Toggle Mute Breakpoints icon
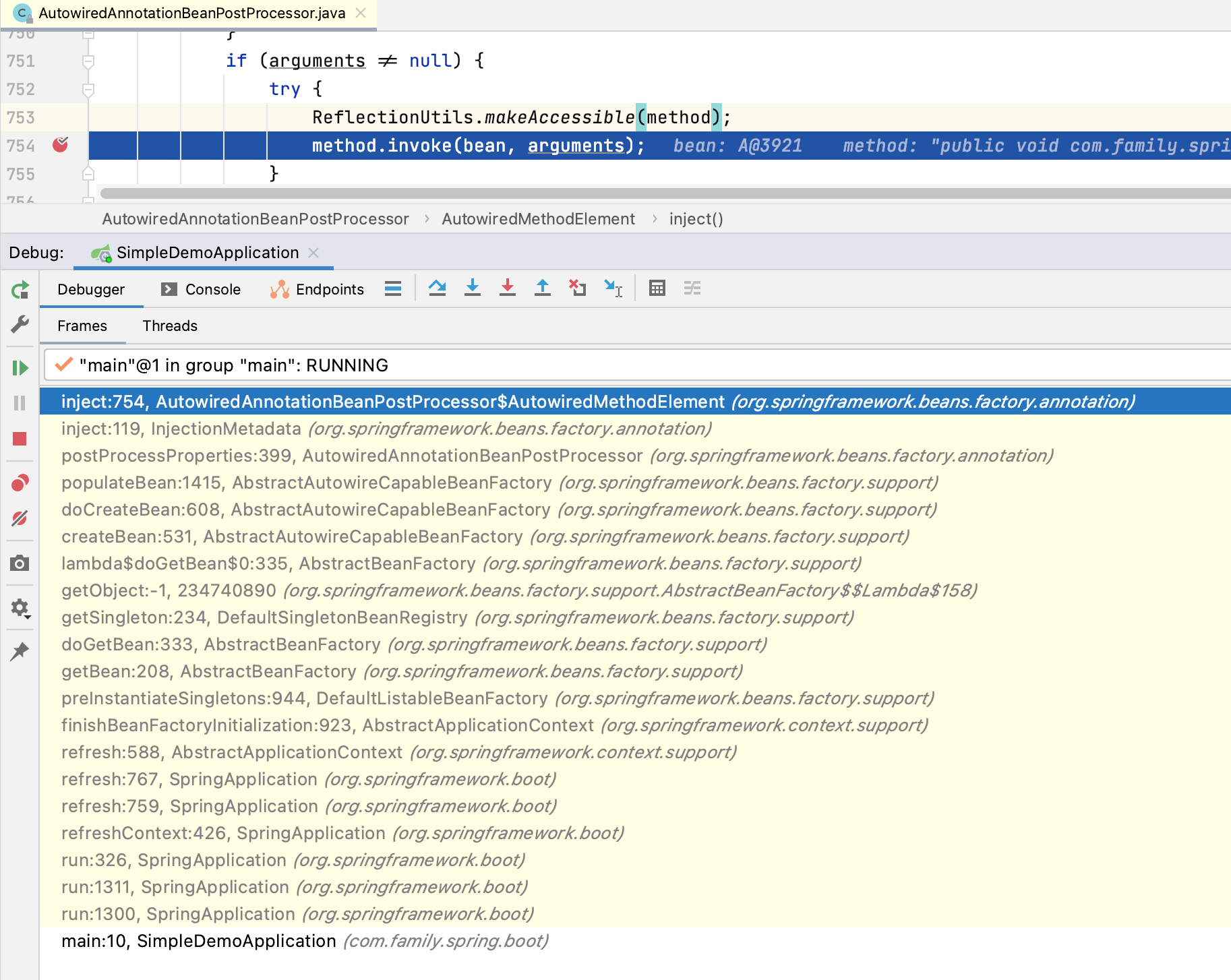Viewport: 1231px width, 980px height. (x=20, y=518)
